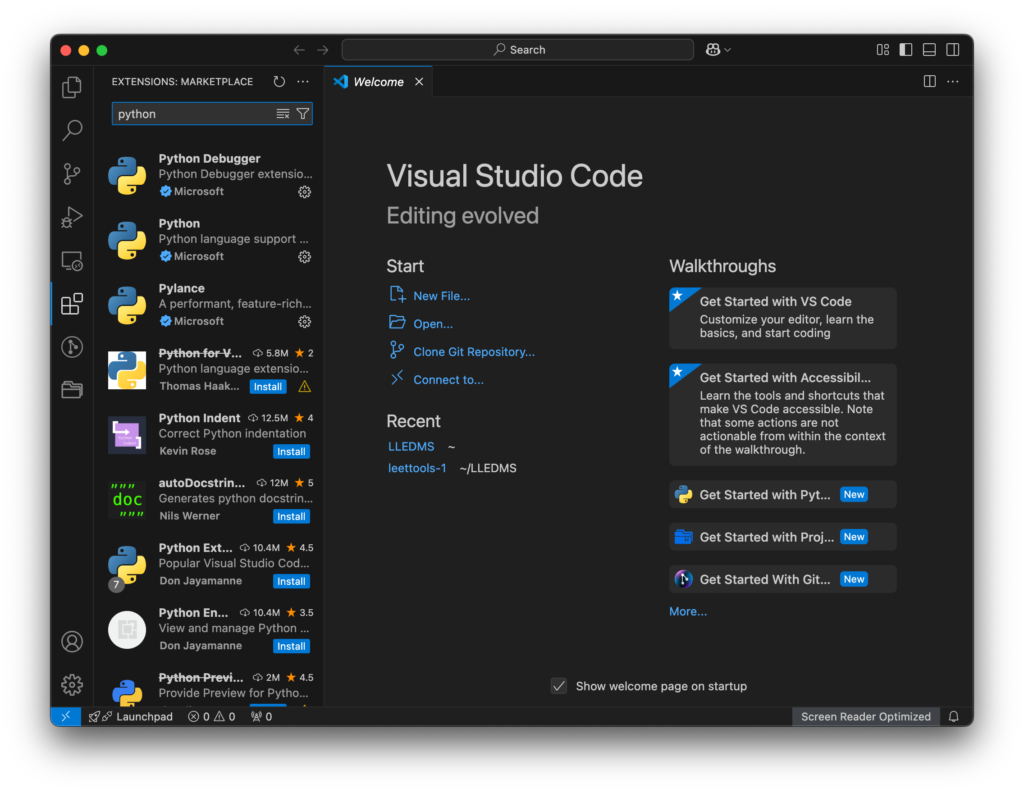This screenshot has height=793, width=1024.
Task: Close the Welcome tab
Action: pos(419,82)
